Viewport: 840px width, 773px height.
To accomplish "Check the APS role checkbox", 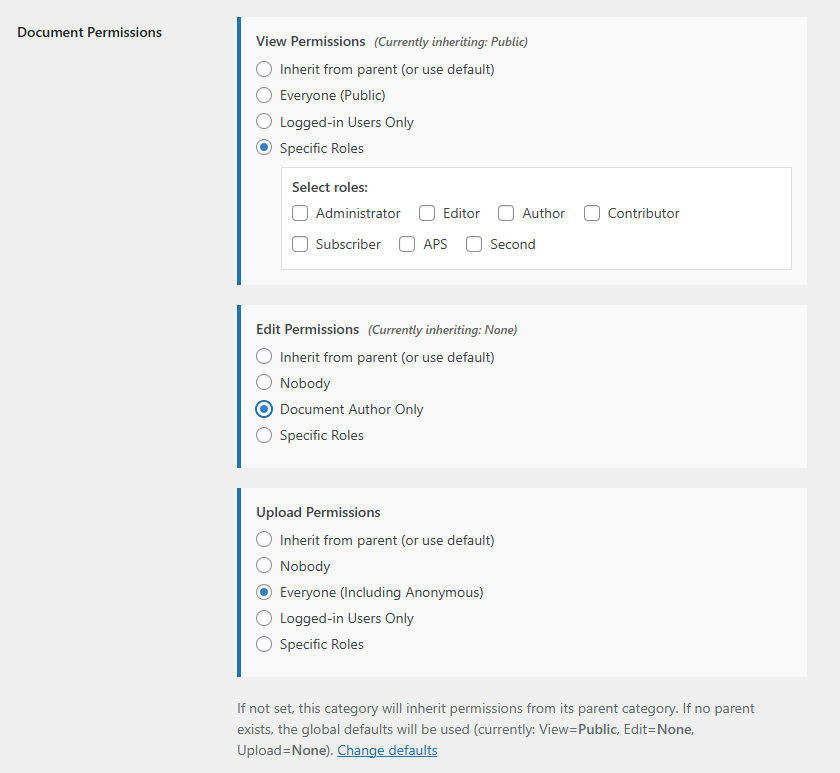I will [x=407, y=244].
